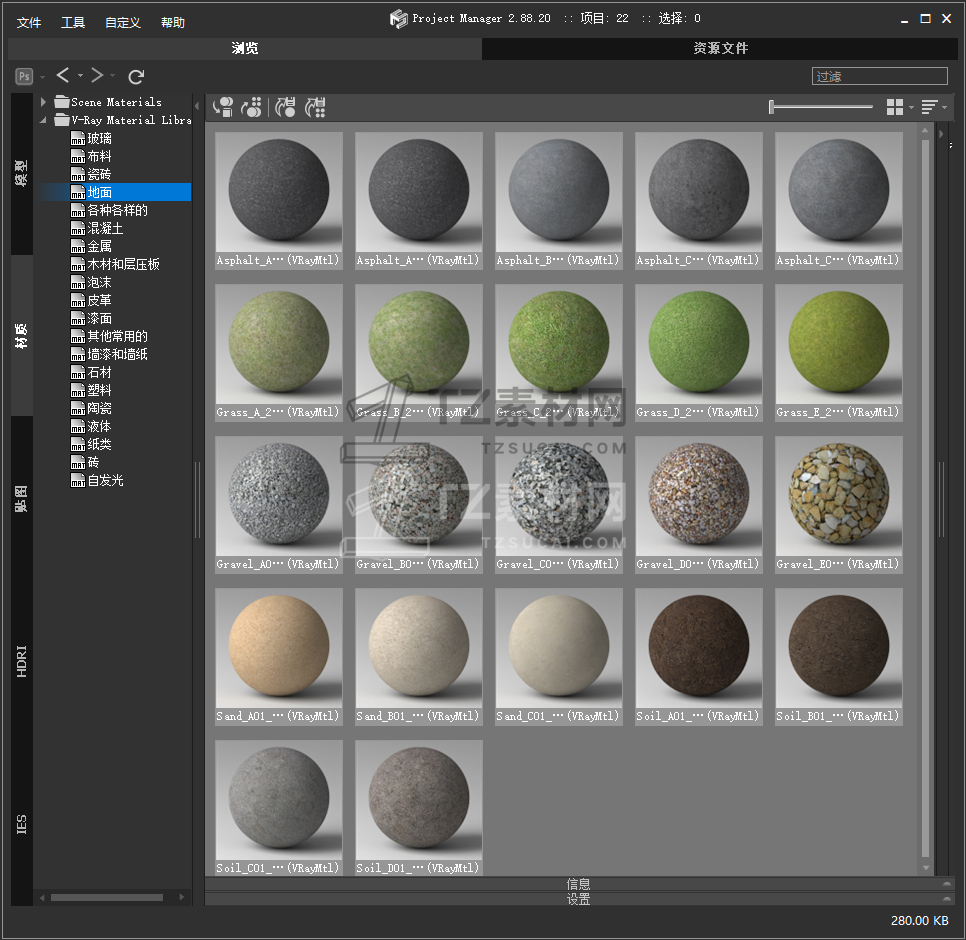Expand the 设置 panel
This screenshot has width=966, height=940.
[578, 899]
